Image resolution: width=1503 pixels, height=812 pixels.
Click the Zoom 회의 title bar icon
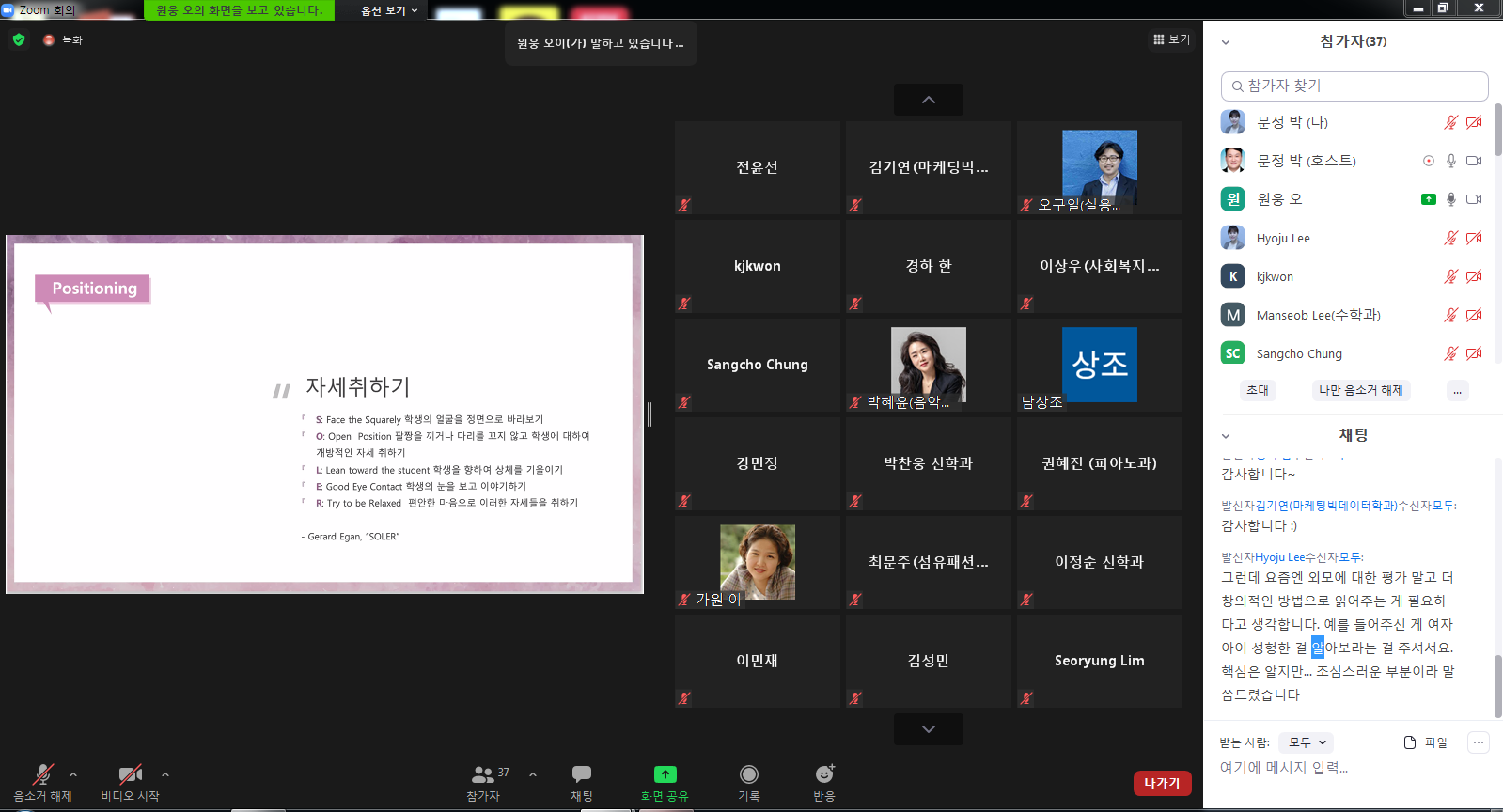(8, 9)
